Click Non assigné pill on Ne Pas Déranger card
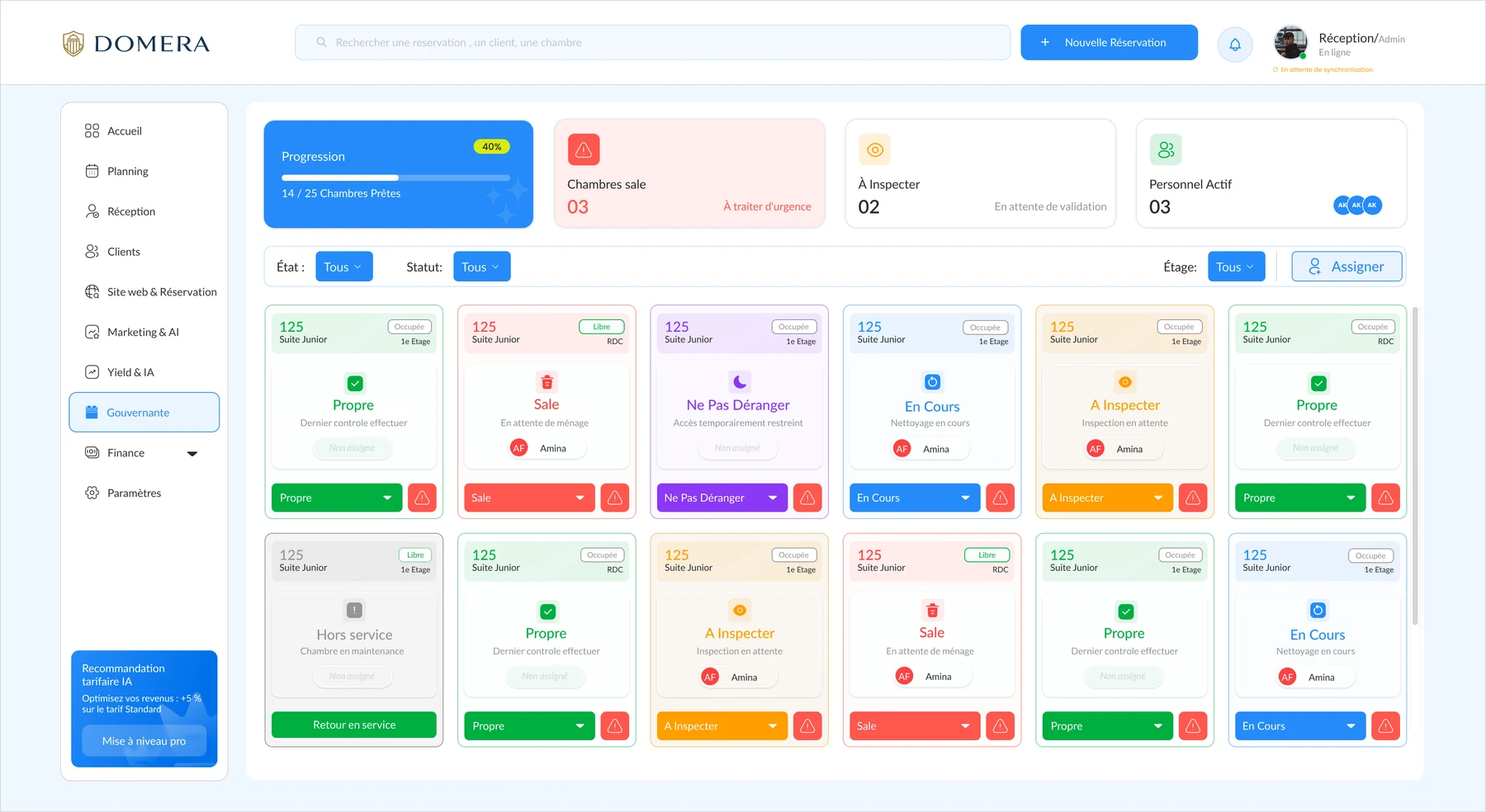Screen dimensions: 1486x812 coord(737,447)
